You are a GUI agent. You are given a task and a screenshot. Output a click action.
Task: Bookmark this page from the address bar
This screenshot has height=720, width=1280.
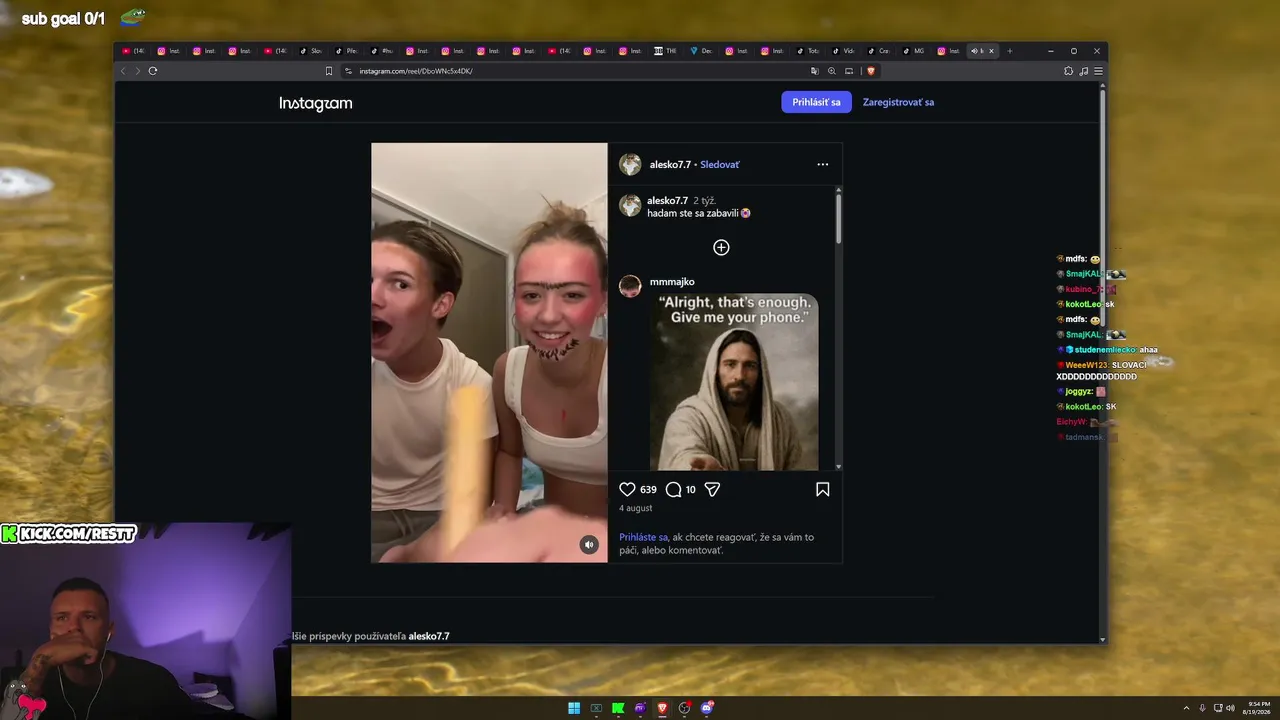(328, 71)
